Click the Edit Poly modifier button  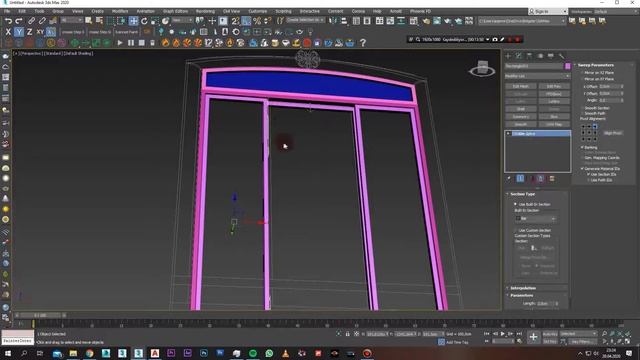(x=554, y=87)
